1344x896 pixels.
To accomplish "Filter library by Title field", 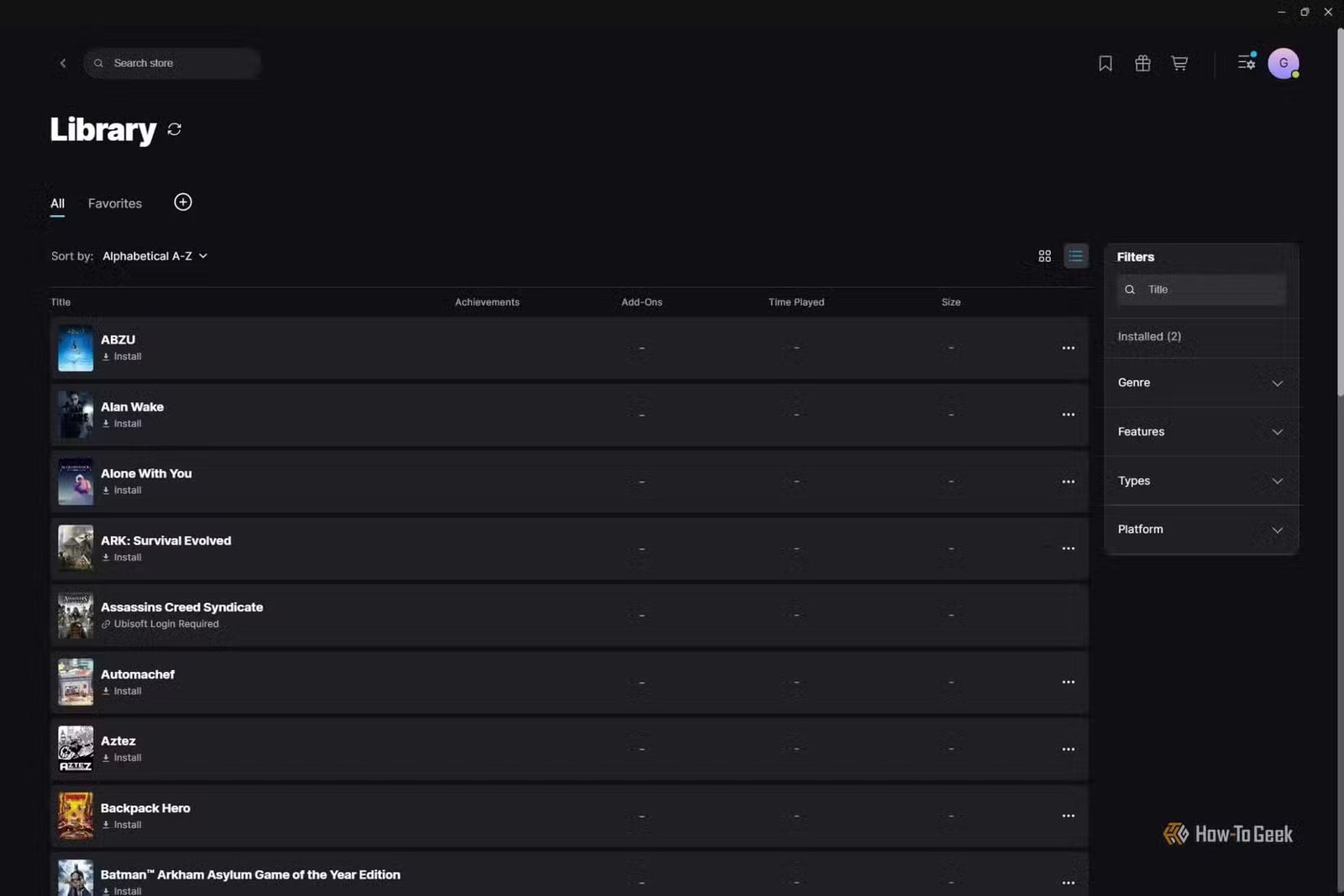I will pyautogui.click(x=1201, y=290).
